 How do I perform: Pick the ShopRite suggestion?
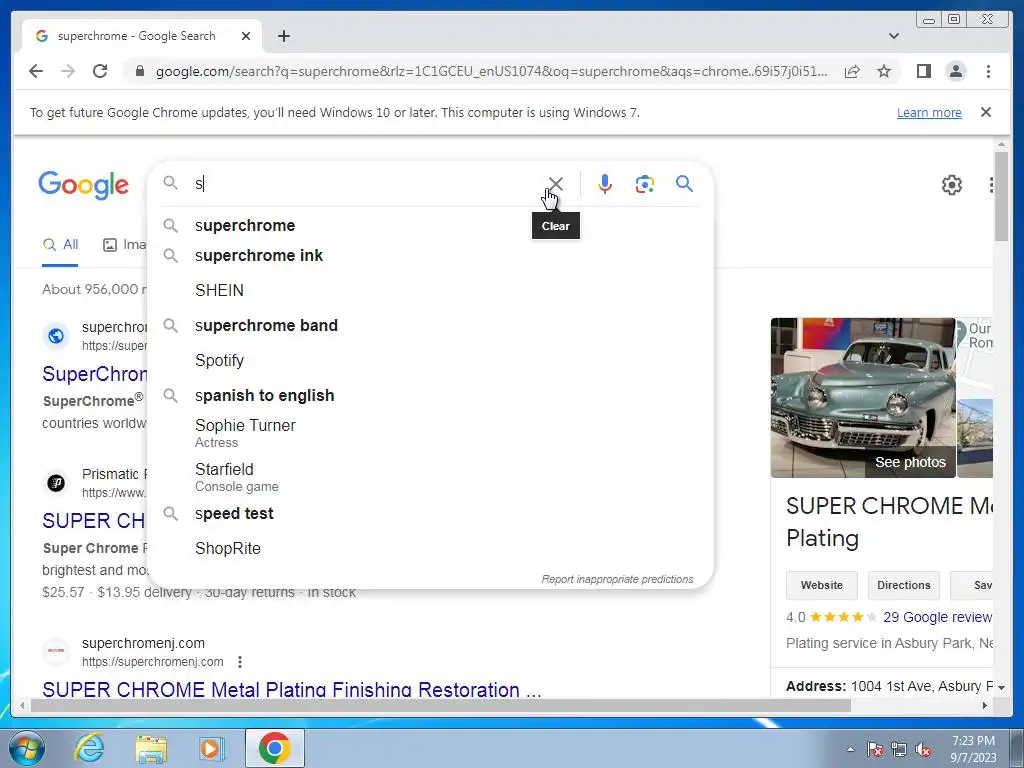point(431,549)
